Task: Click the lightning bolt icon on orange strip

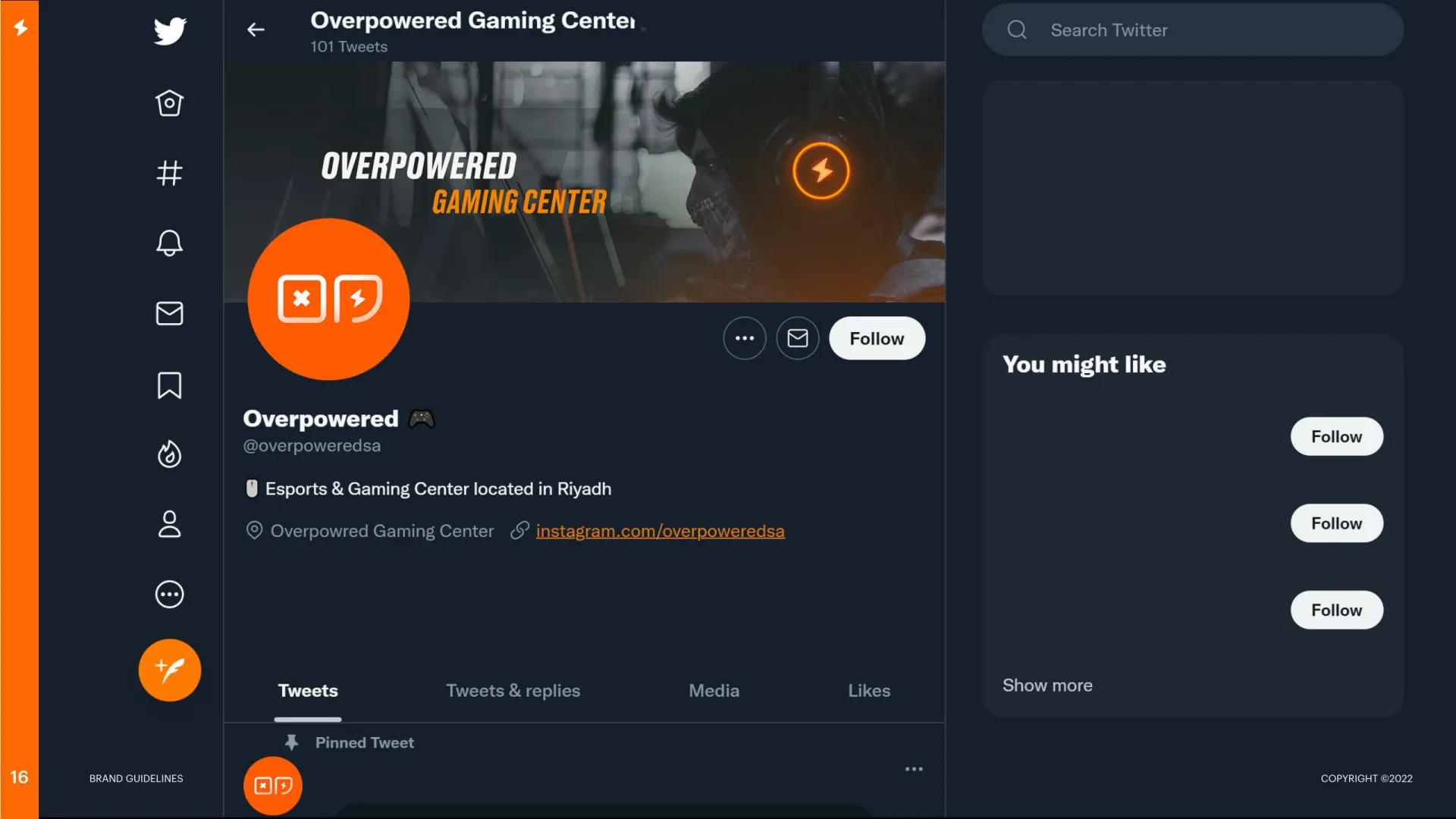Action: pyautogui.click(x=20, y=28)
